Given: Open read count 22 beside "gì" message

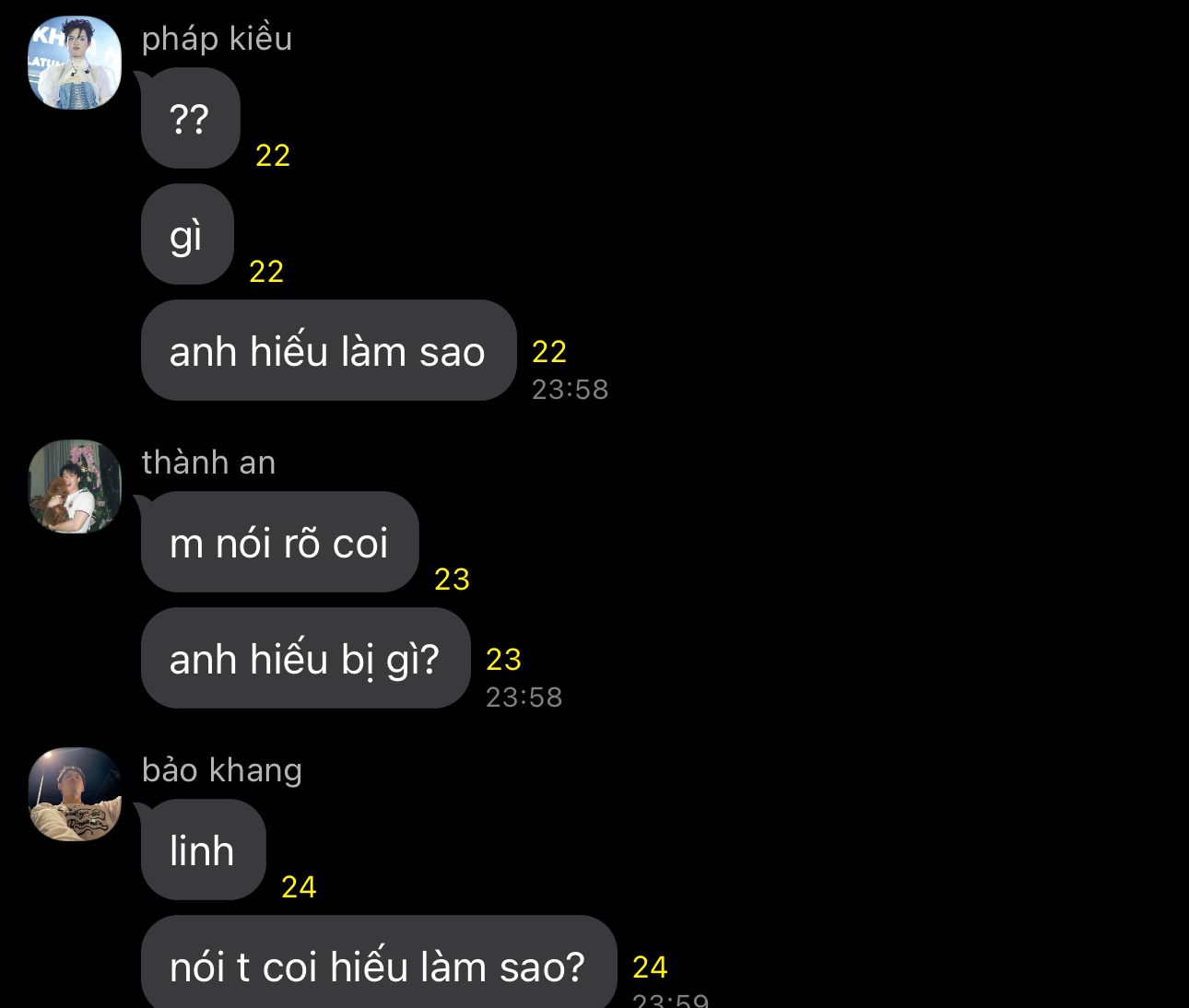Looking at the screenshot, I should (x=266, y=272).
